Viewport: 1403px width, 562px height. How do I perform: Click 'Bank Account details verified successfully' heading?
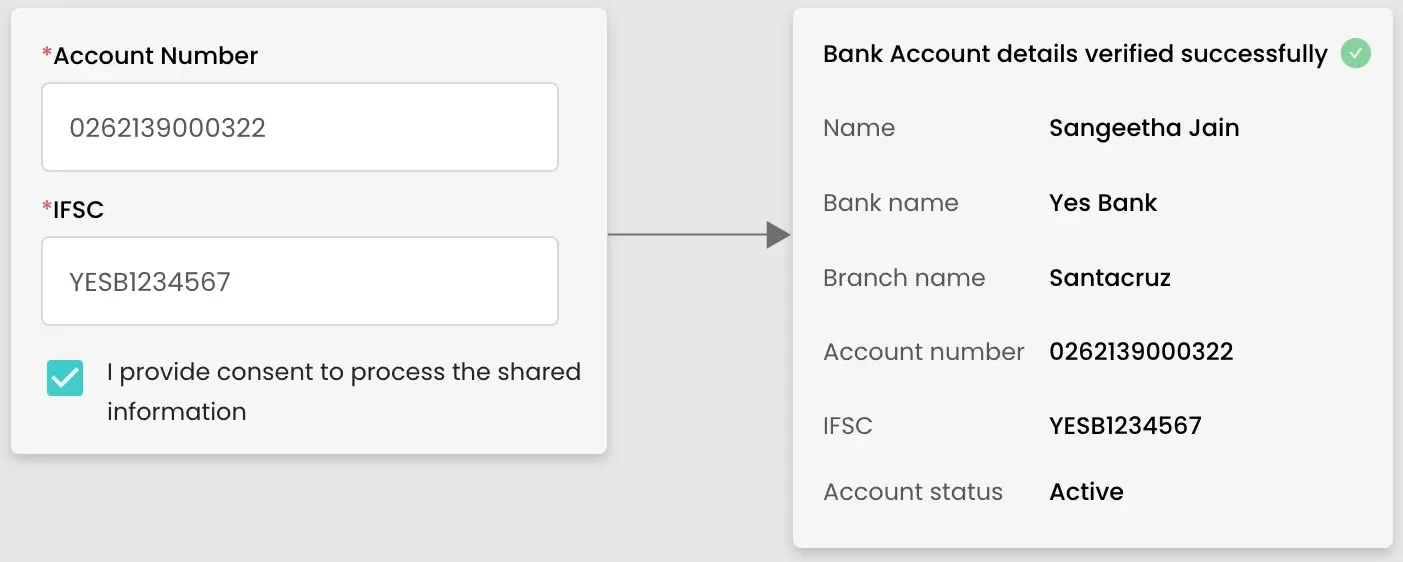[1075, 53]
